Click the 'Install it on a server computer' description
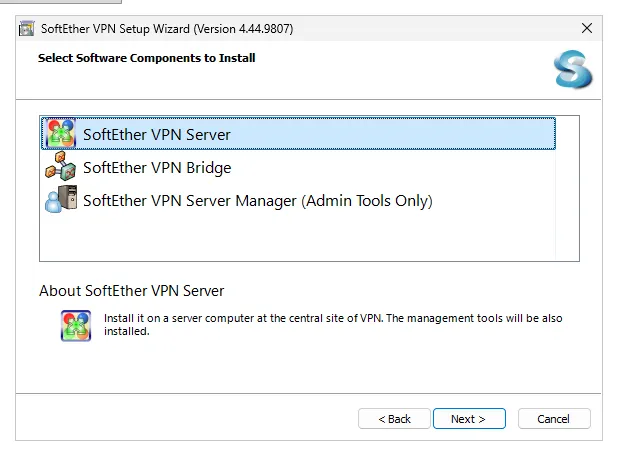 [x=333, y=324]
